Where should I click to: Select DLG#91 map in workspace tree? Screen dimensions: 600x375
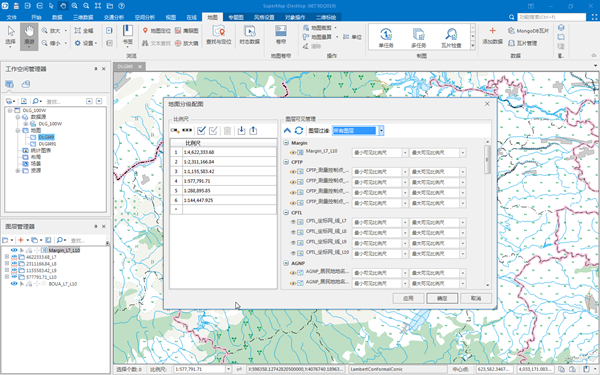tap(47, 144)
